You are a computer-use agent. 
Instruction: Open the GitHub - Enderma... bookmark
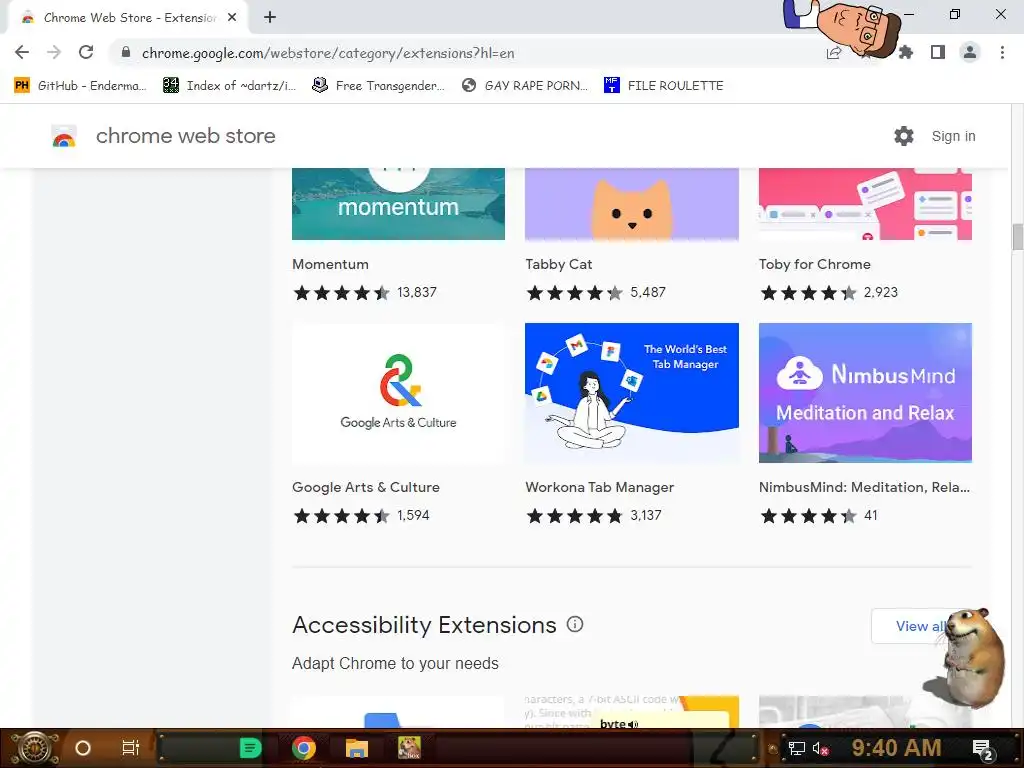pos(80,86)
